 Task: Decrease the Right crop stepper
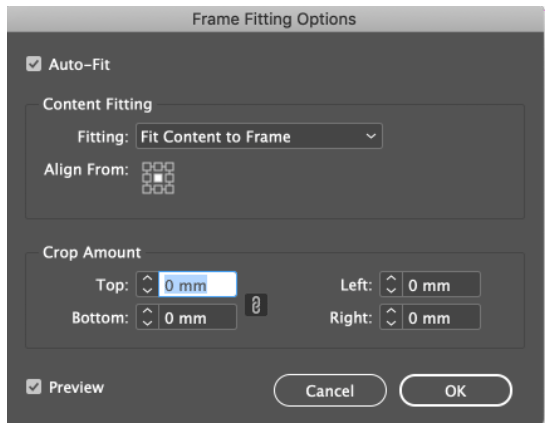coord(391,323)
